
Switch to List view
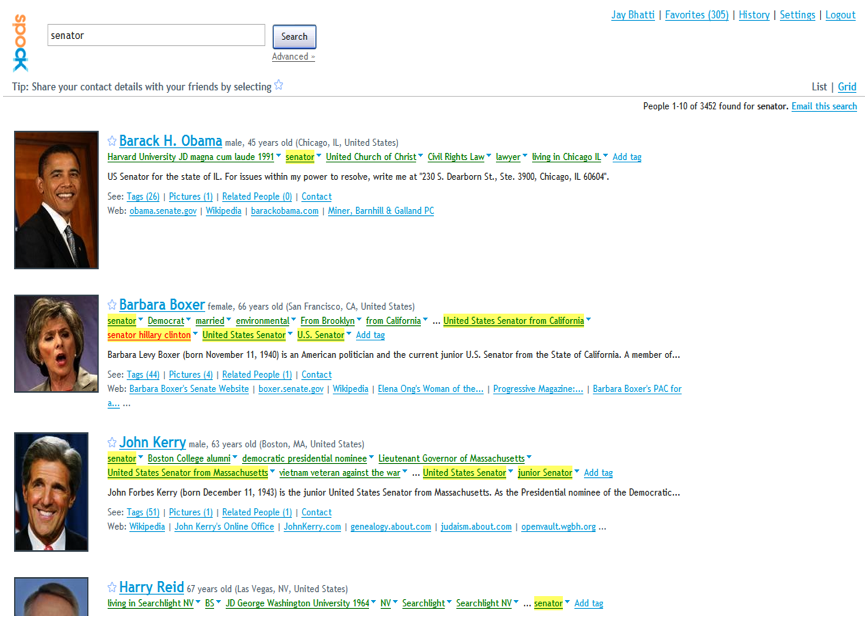[x=819, y=87]
